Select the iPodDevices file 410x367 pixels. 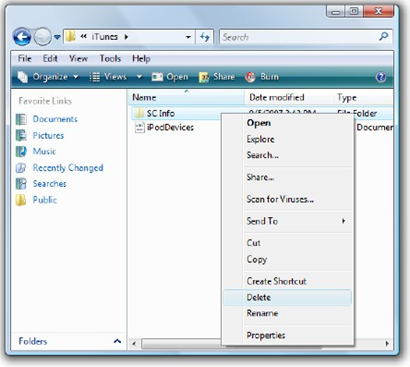coord(170,127)
